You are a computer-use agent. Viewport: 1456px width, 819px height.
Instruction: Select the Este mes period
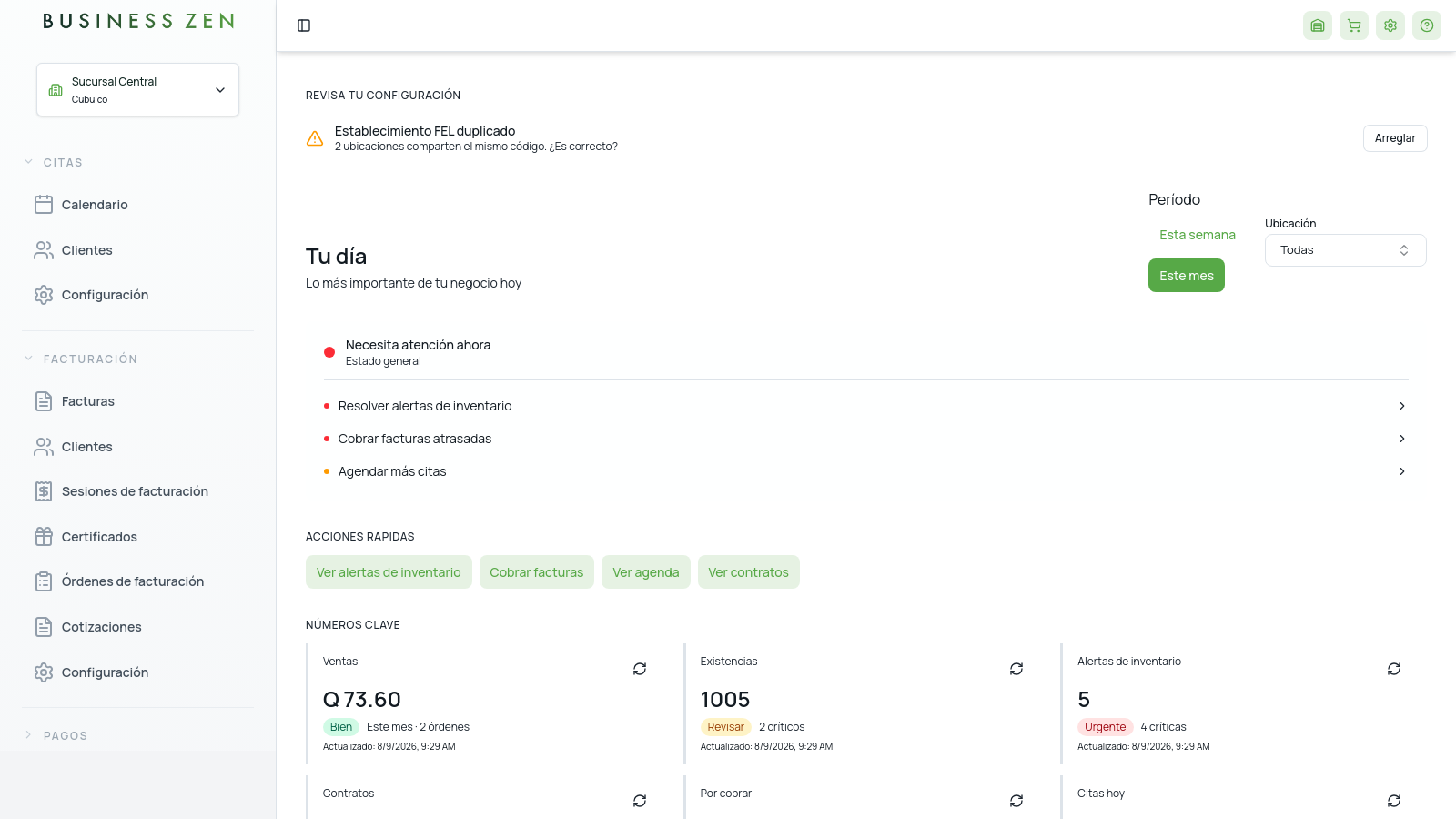click(1187, 276)
